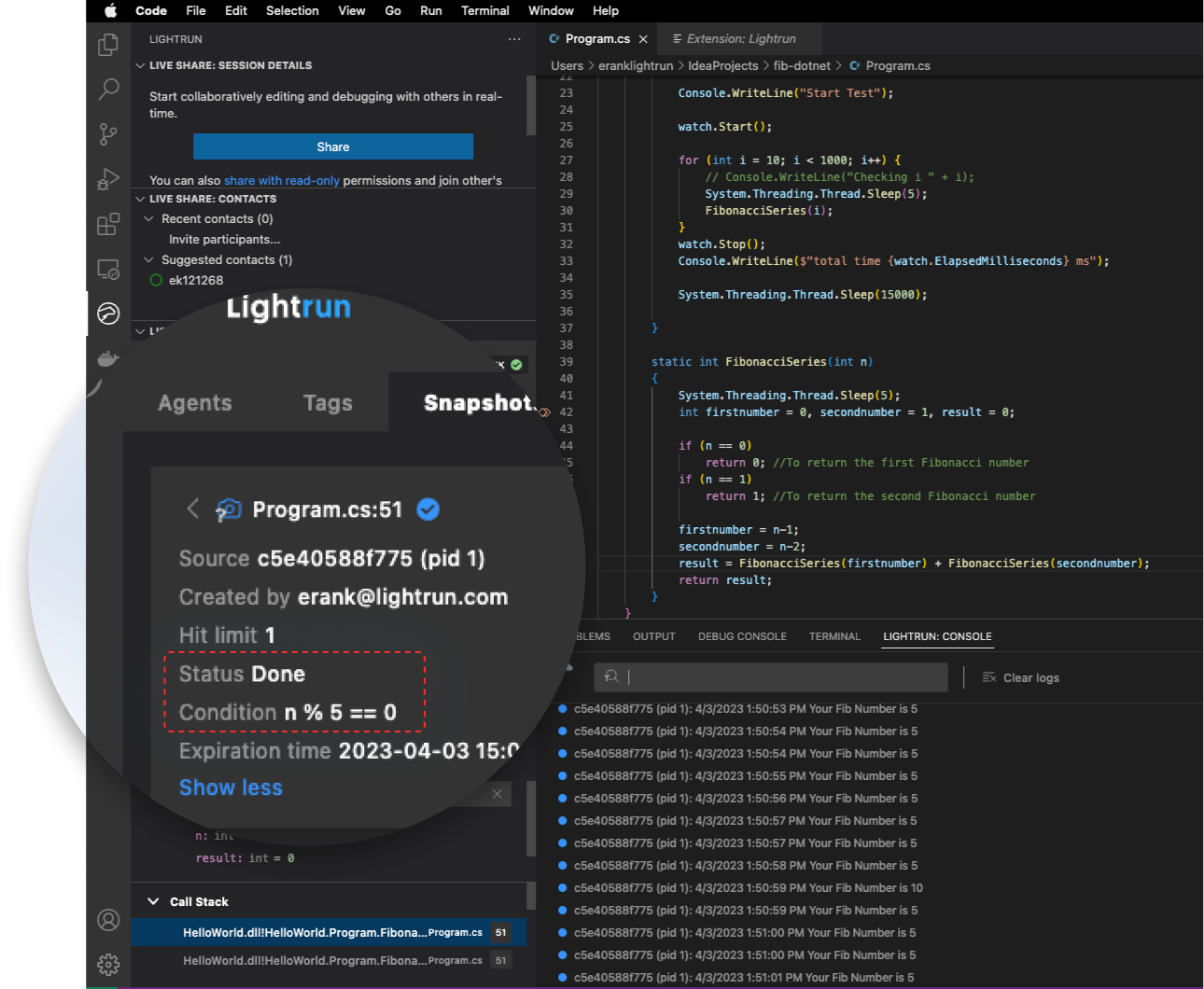Image resolution: width=1204 pixels, height=989 pixels.
Task: Open the Search view in activity bar
Action: pyautogui.click(x=108, y=90)
